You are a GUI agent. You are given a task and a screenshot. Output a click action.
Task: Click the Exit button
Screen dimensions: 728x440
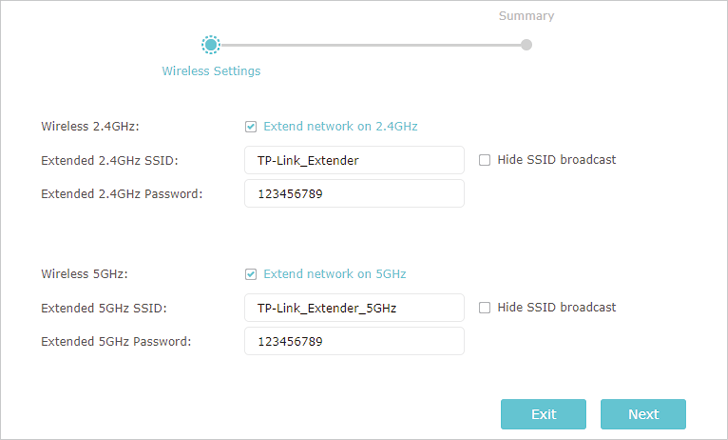click(543, 414)
